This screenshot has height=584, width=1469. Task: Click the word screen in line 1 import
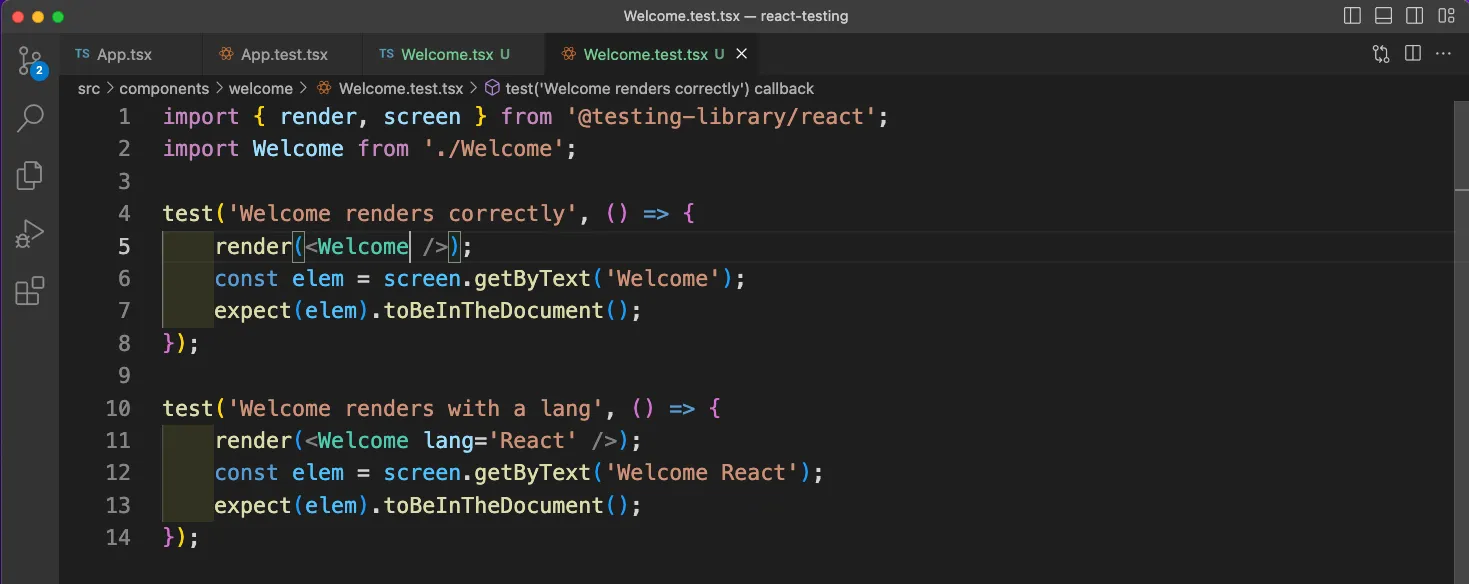pyautogui.click(x=422, y=117)
